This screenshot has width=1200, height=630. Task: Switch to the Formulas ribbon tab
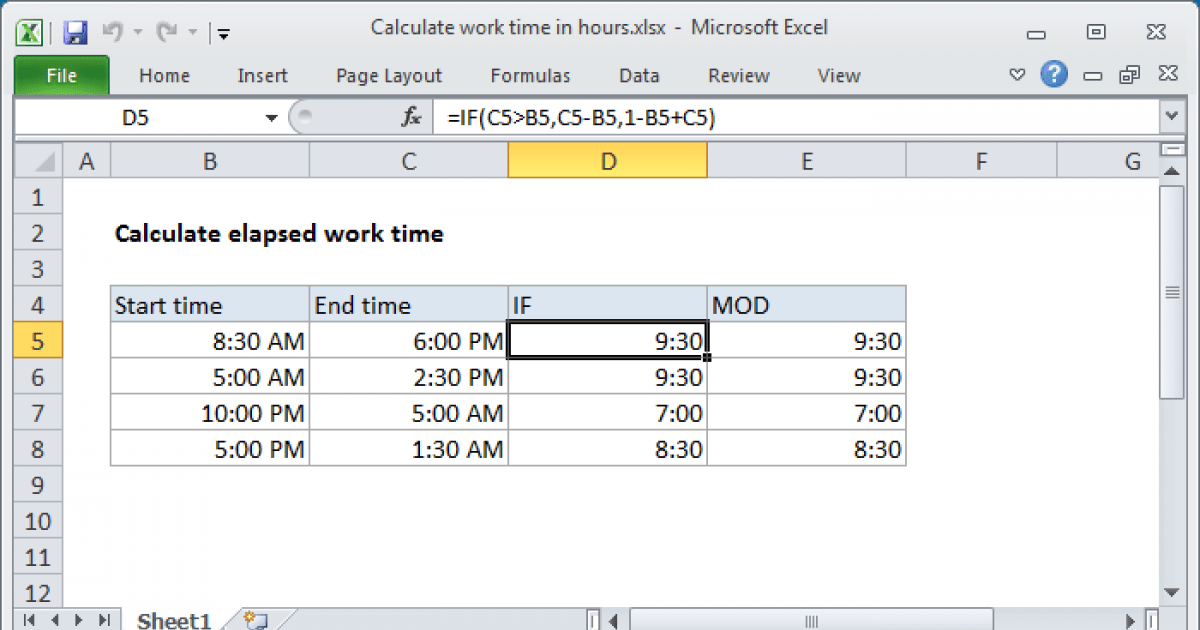530,75
